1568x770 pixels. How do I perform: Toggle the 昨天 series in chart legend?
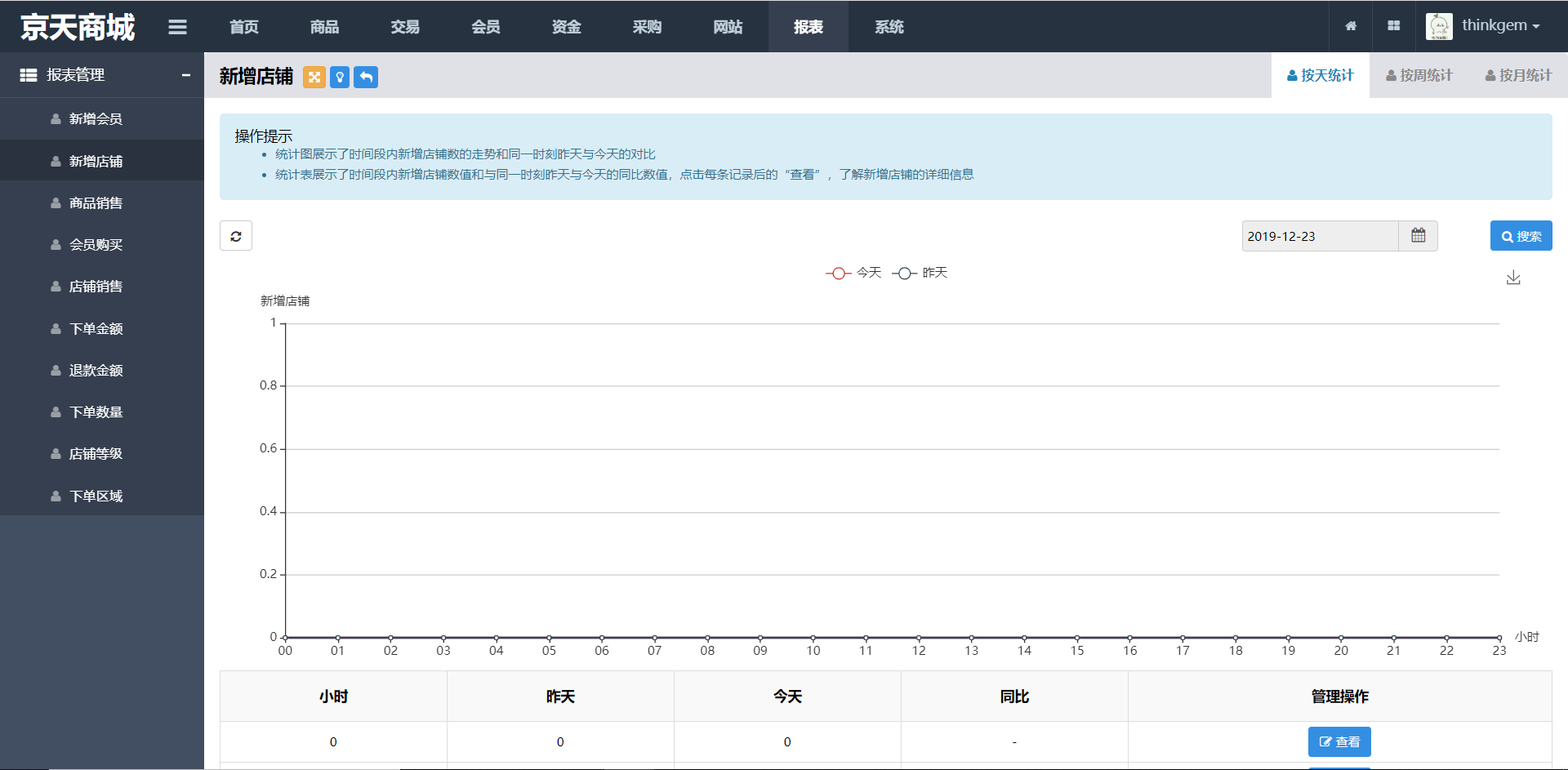tap(920, 273)
